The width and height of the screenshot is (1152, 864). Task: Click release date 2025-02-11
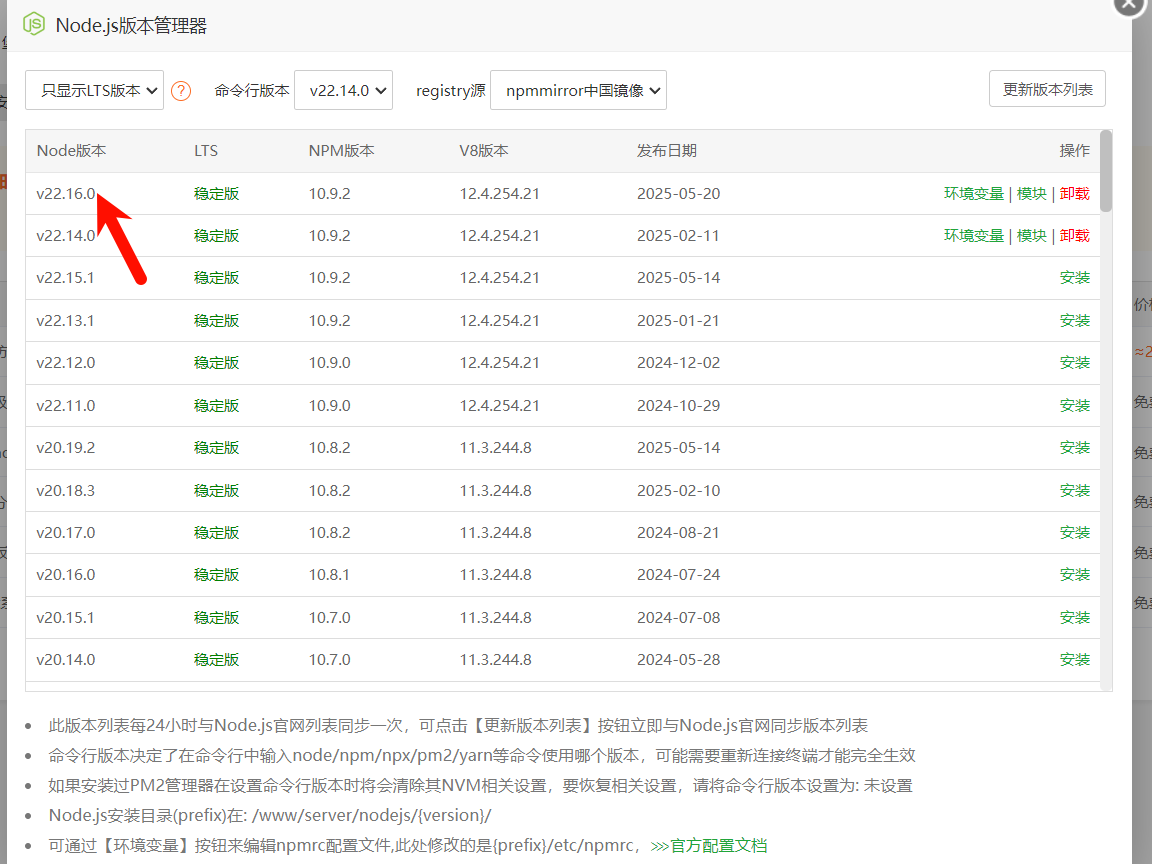coord(677,235)
